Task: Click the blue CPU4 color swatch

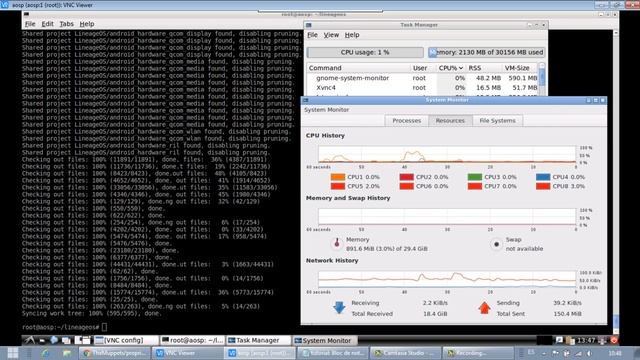Action: tap(543, 177)
